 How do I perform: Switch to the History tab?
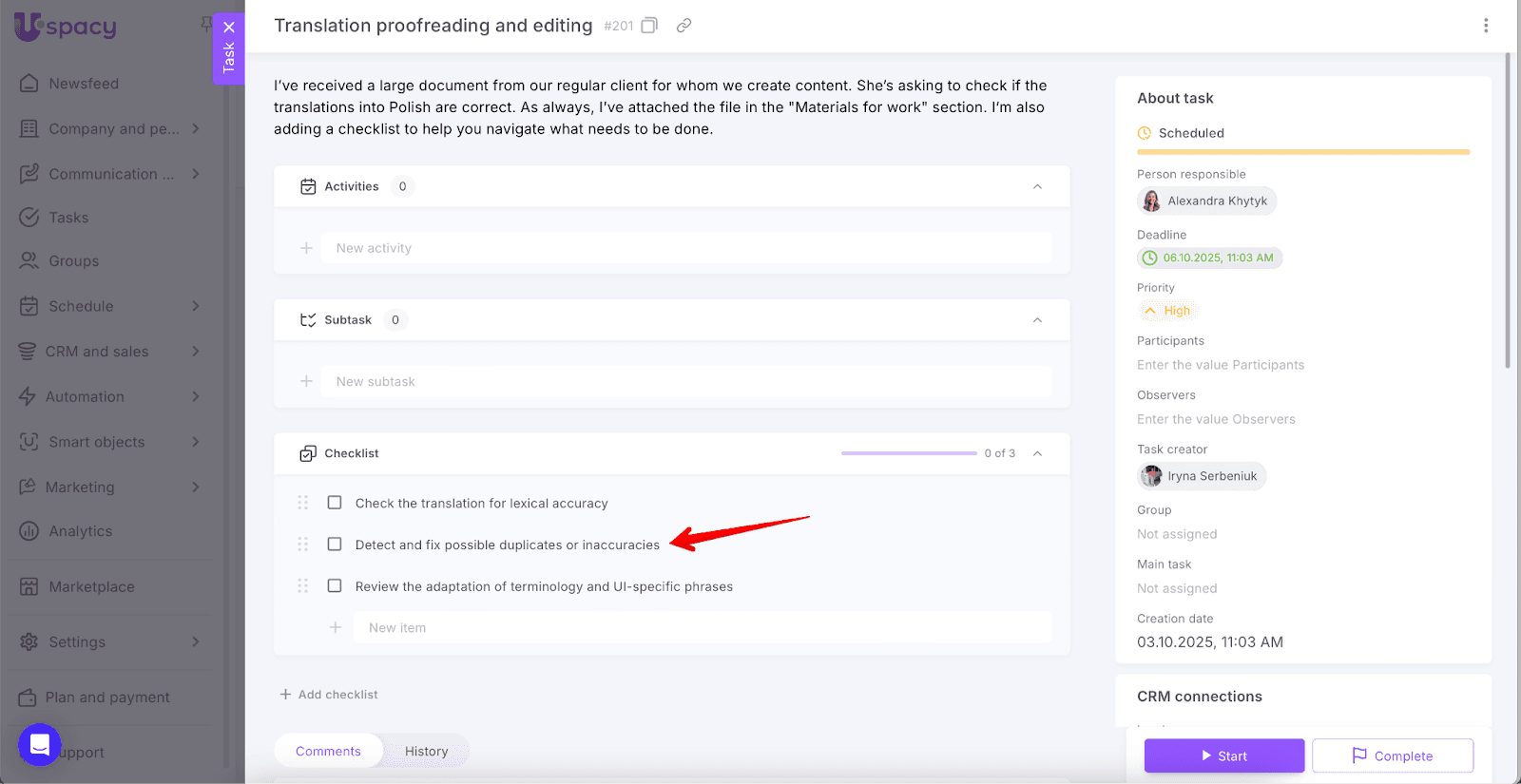pyautogui.click(x=426, y=751)
